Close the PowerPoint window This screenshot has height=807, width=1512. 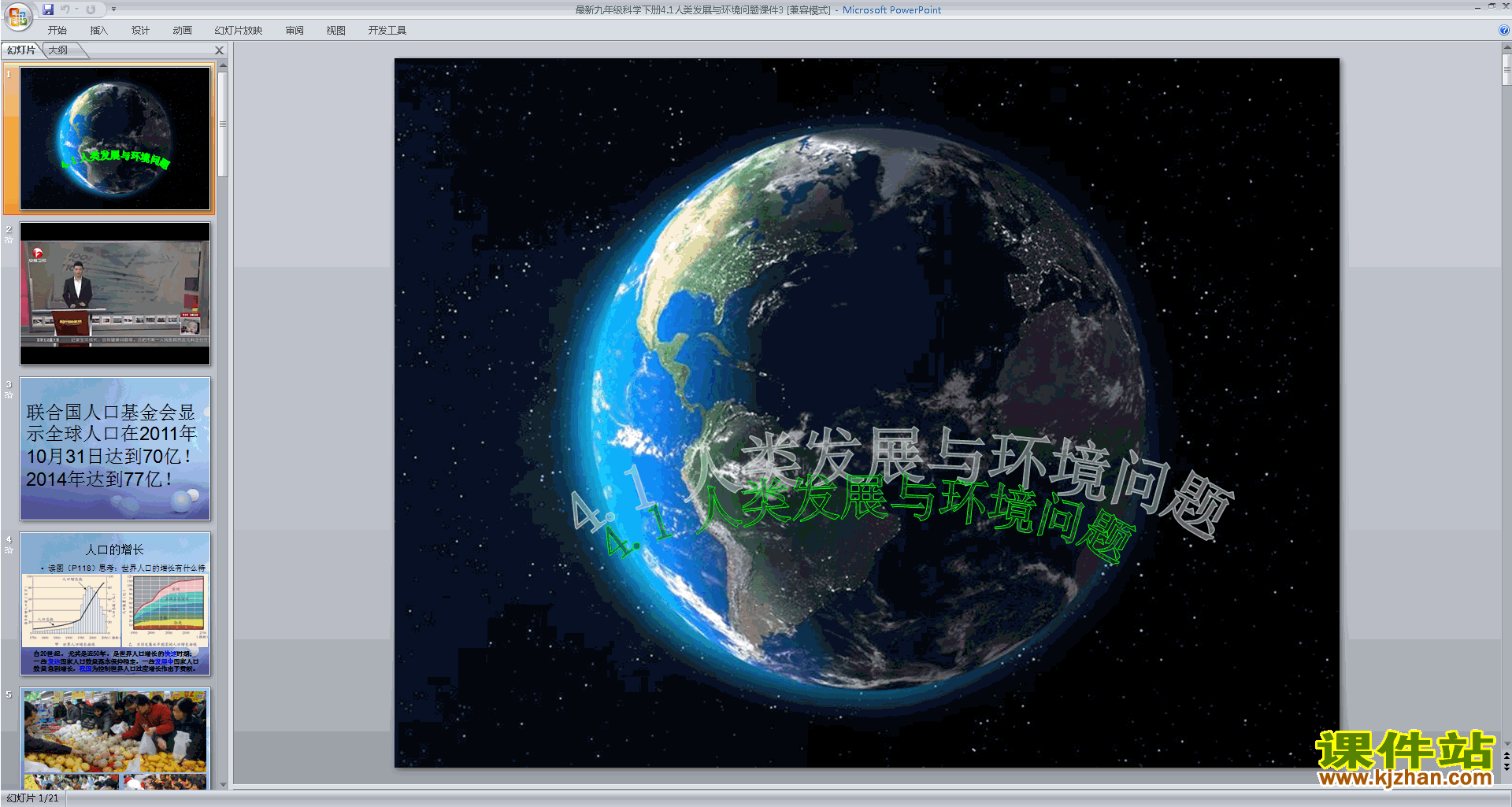click(x=1505, y=6)
